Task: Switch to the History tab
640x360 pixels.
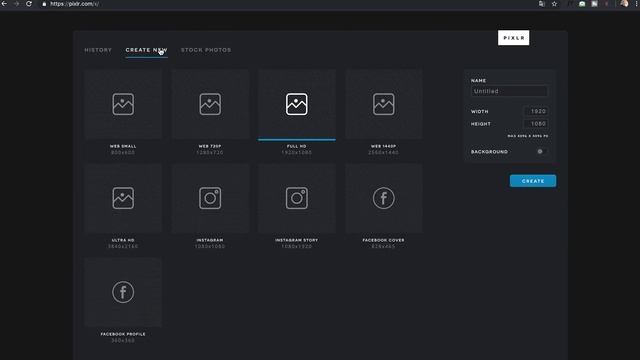Action: tap(98, 50)
